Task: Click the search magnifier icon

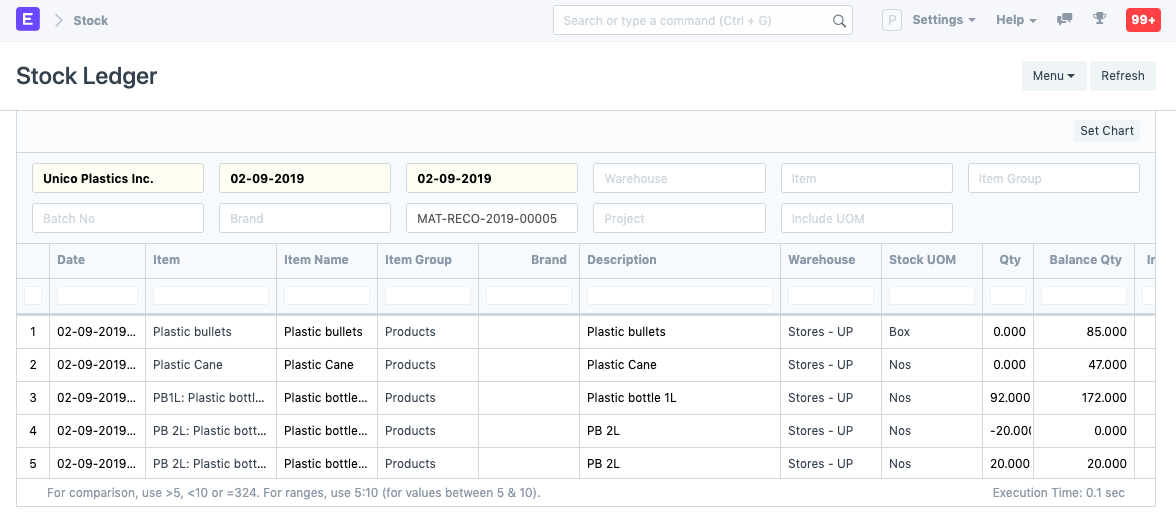Action: (x=839, y=21)
